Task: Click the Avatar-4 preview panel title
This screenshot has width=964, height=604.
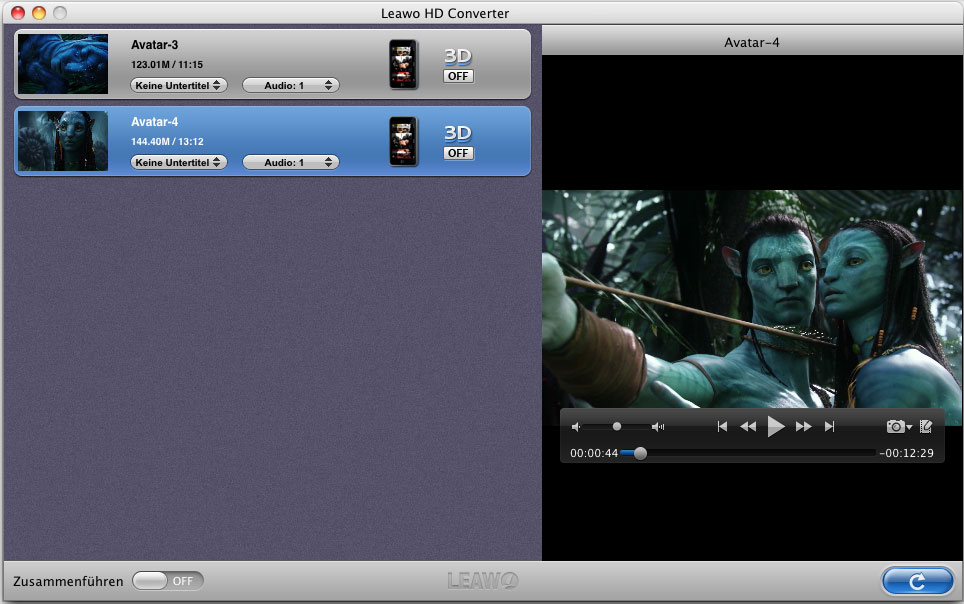Action: (751, 42)
